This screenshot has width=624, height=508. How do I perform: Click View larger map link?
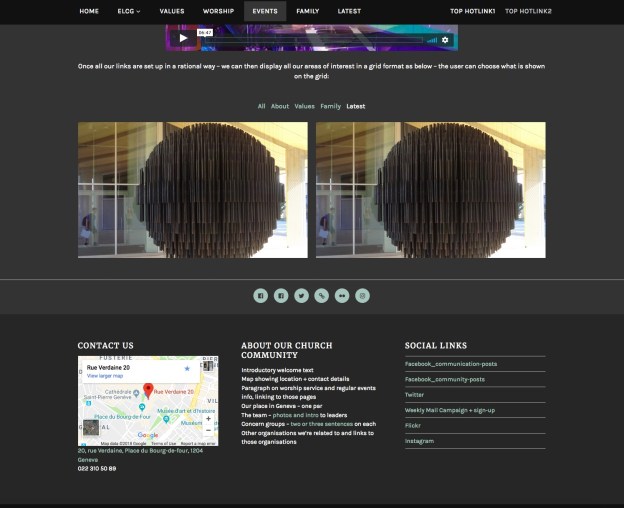coord(106,376)
